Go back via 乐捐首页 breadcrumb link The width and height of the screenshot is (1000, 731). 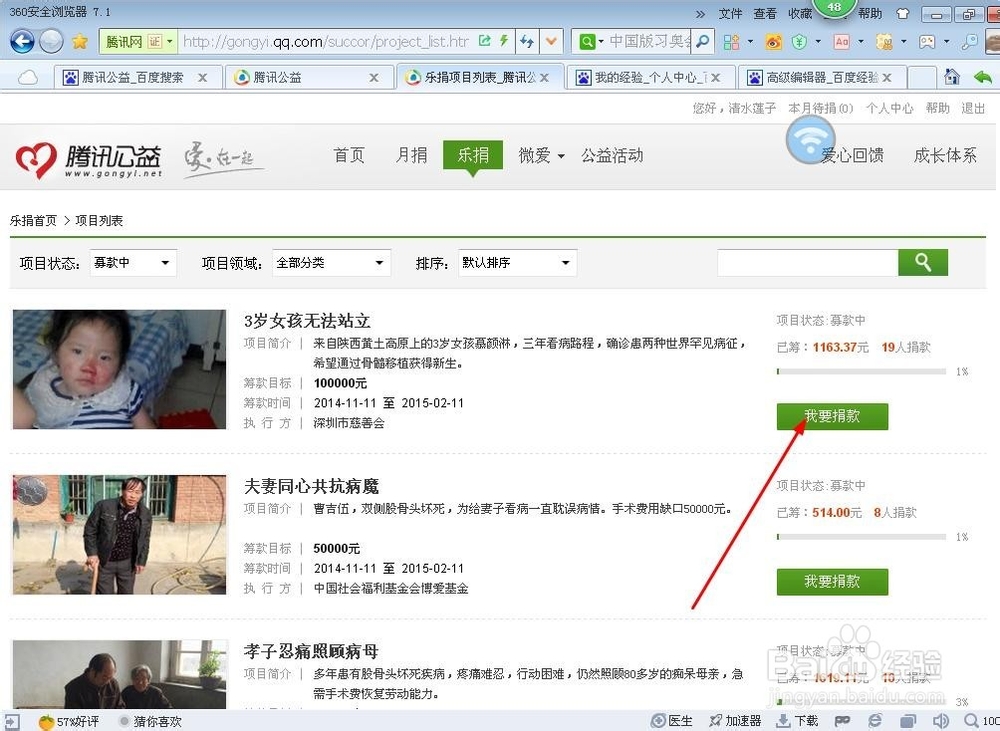34,220
